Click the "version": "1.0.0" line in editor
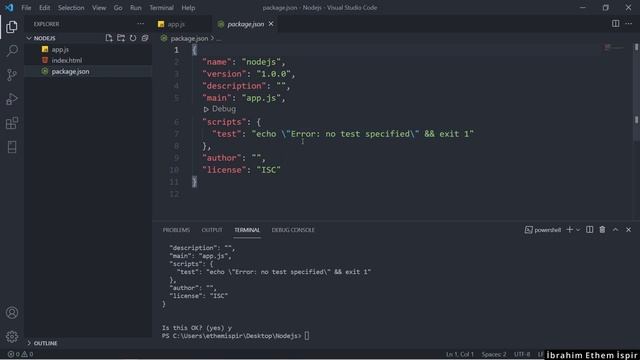The image size is (640, 360). [249, 74]
